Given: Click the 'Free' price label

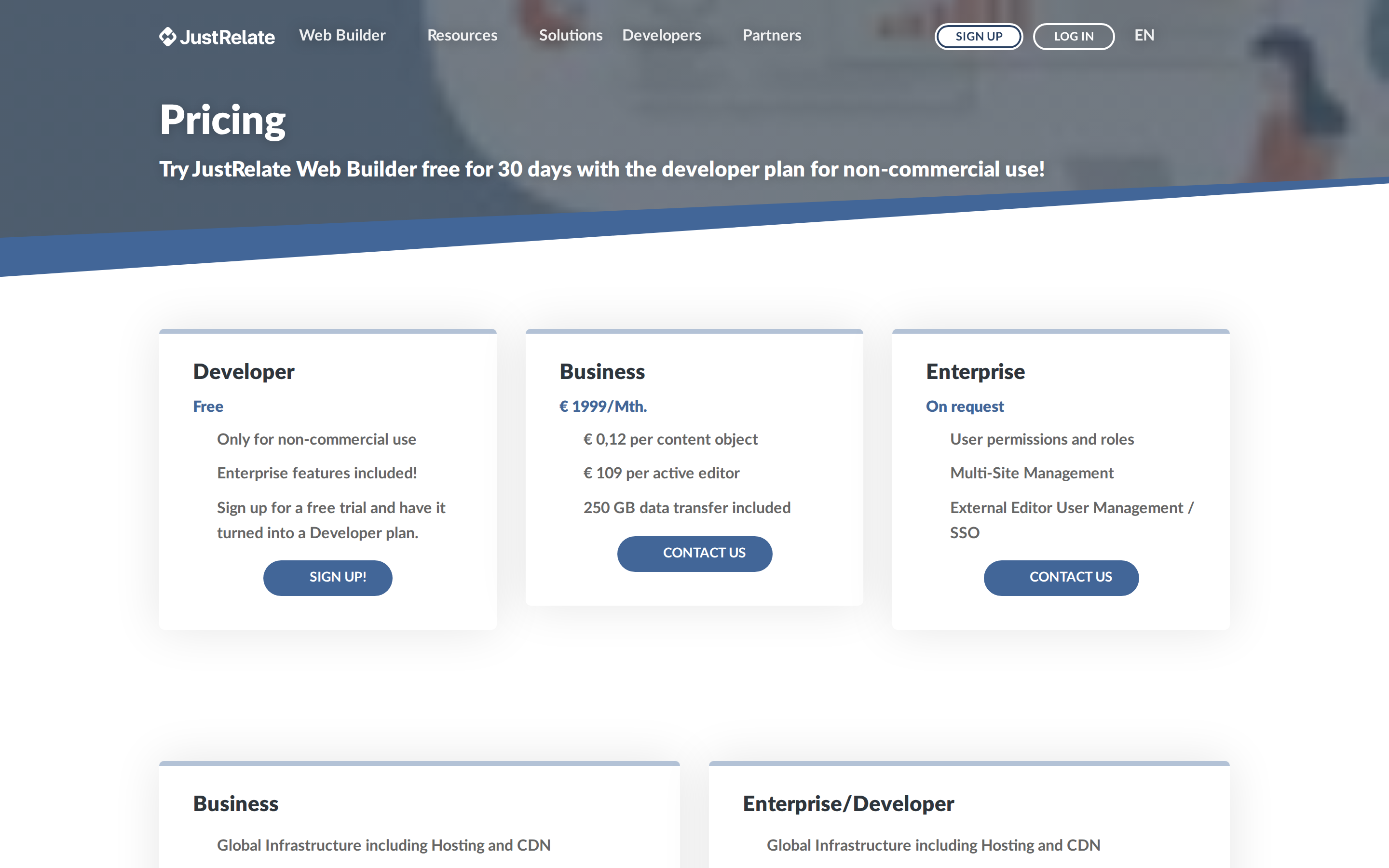Looking at the screenshot, I should pos(208,406).
